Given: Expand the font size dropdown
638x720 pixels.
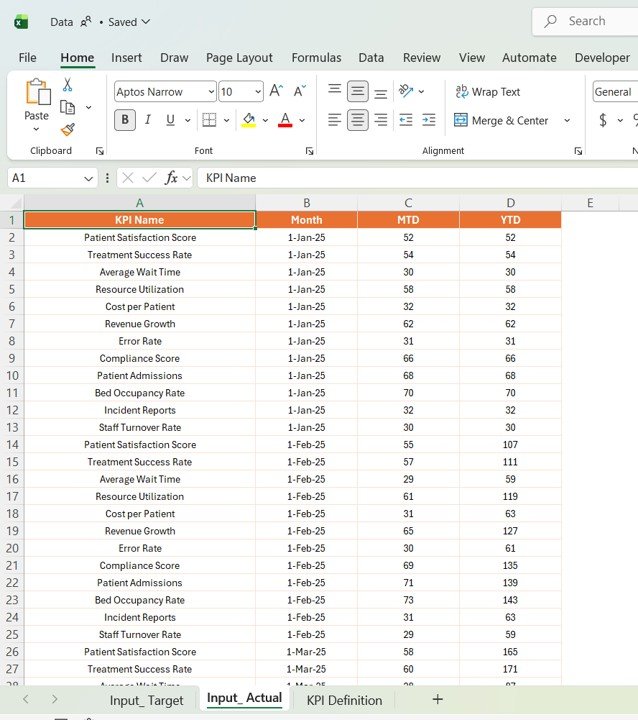Looking at the screenshot, I should click(257, 92).
